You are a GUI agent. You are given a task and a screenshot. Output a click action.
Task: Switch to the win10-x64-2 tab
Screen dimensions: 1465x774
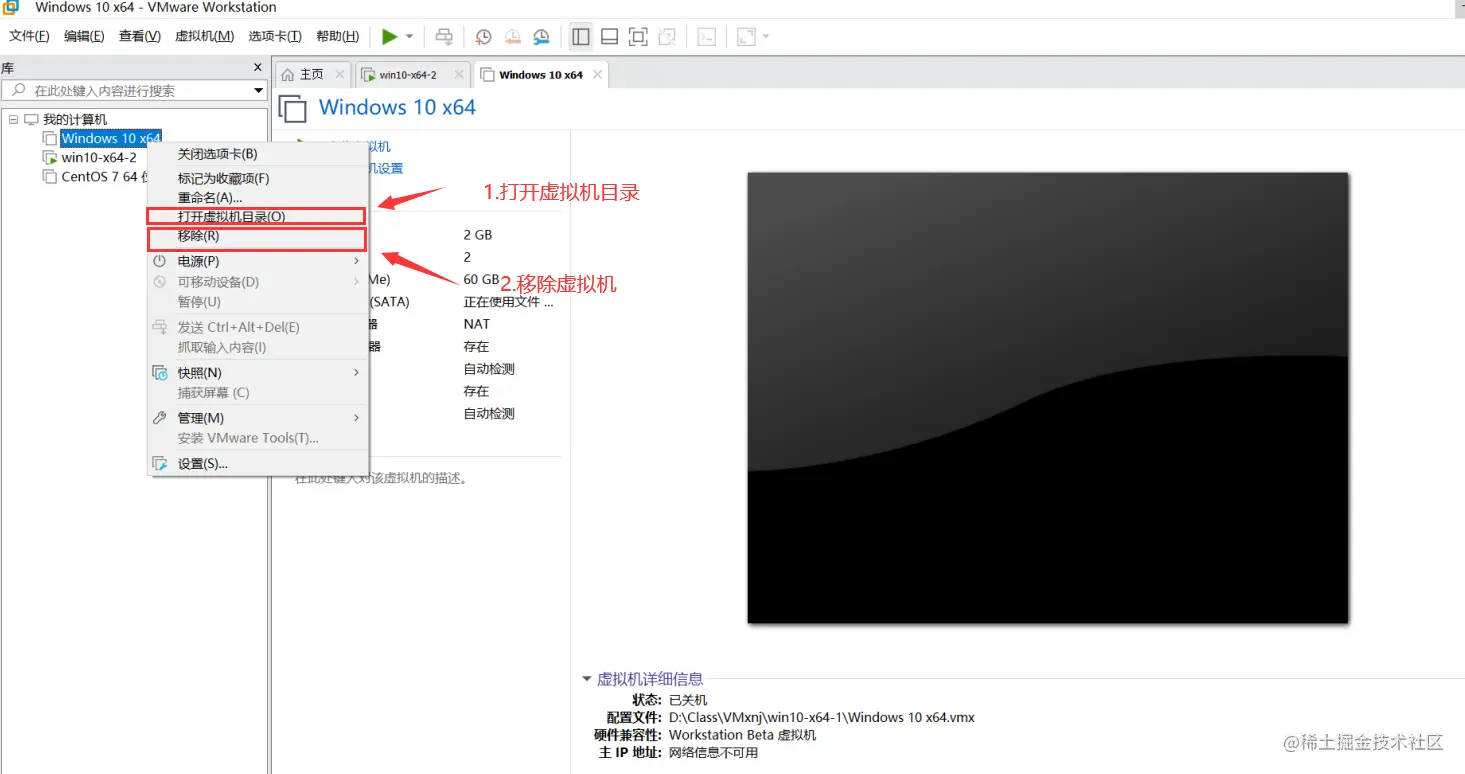pyautogui.click(x=408, y=75)
